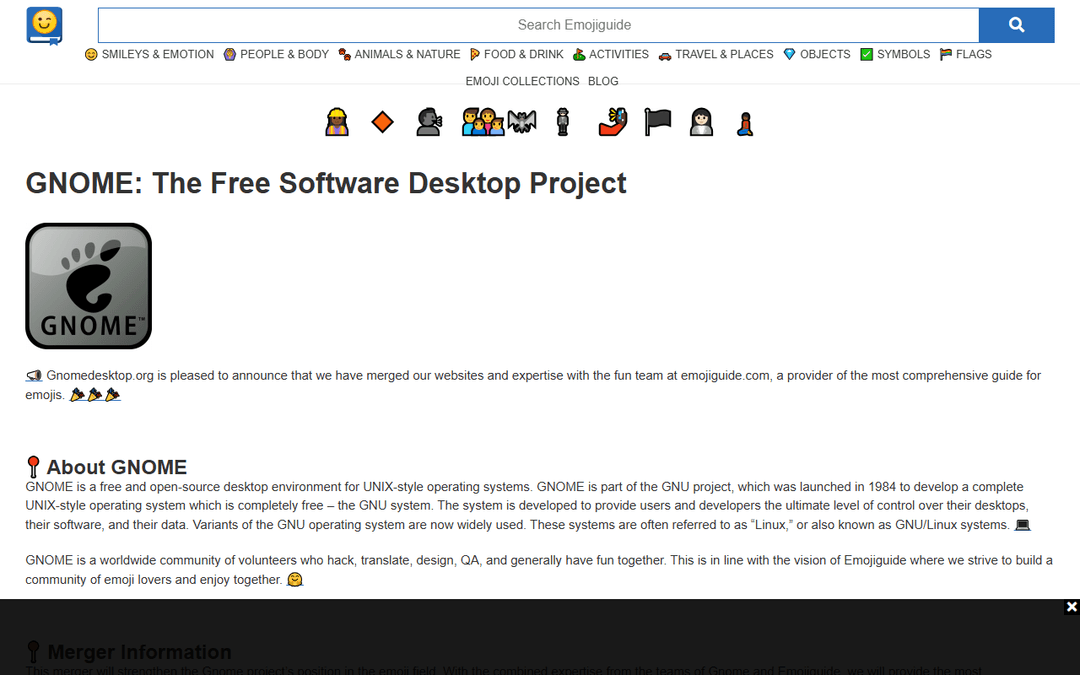Open the Flags category
The height and width of the screenshot is (675, 1080).
click(x=966, y=54)
